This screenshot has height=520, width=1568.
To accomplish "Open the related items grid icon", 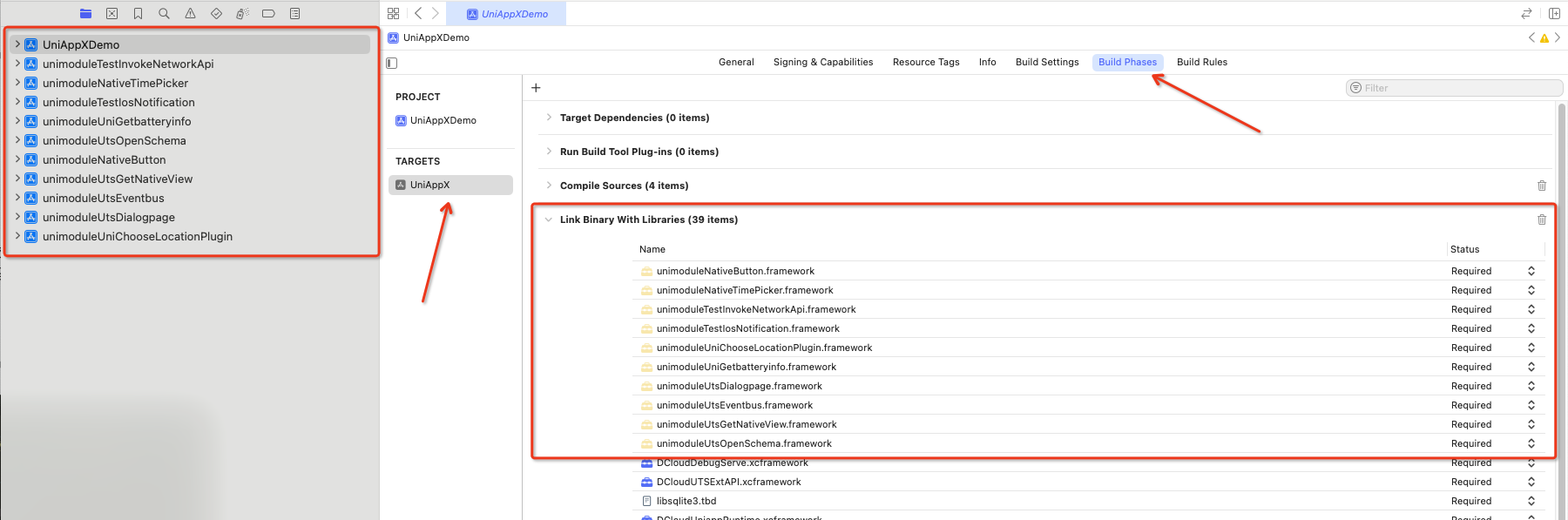I will click(x=393, y=13).
